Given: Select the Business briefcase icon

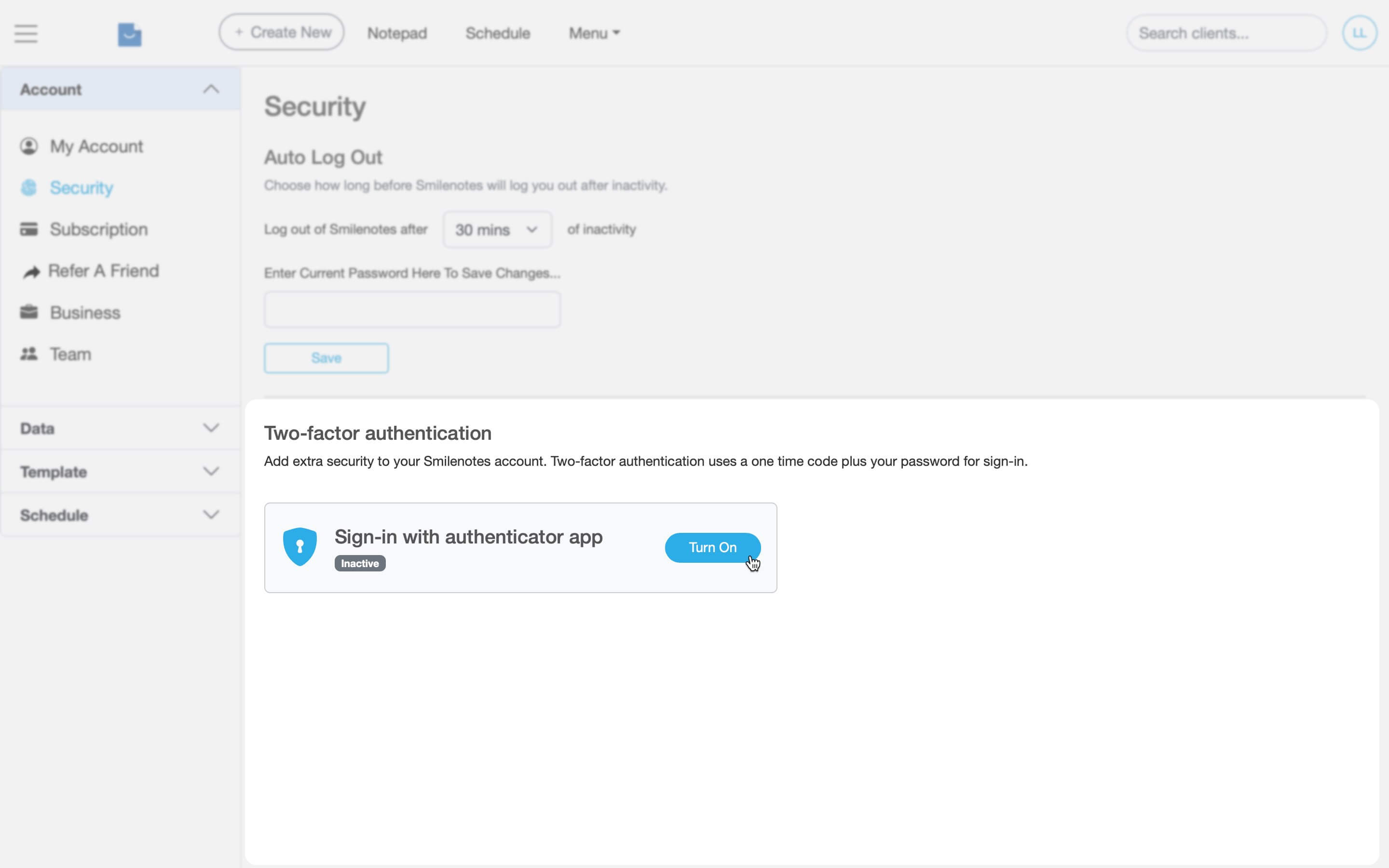Looking at the screenshot, I should click(x=29, y=312).
